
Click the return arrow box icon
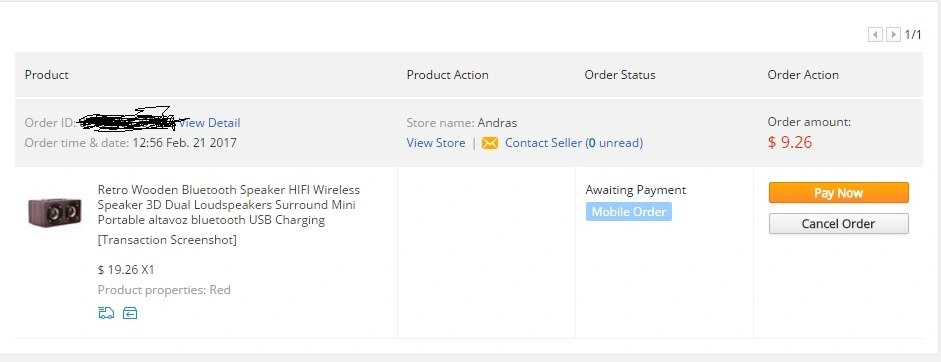(130, 313)
